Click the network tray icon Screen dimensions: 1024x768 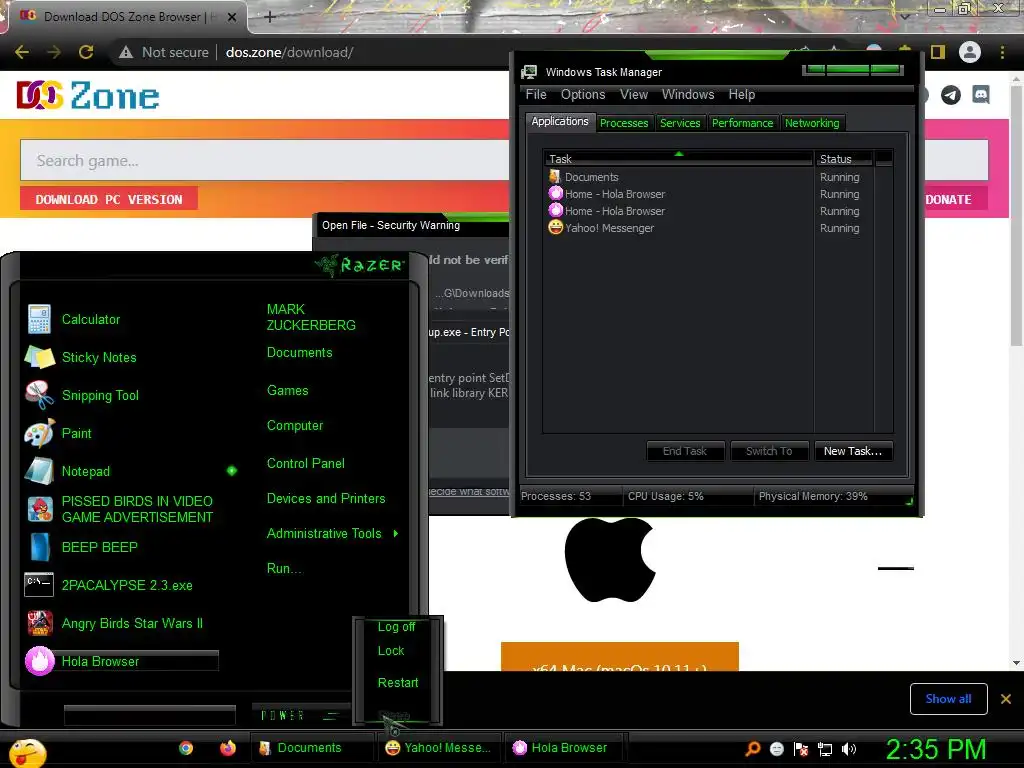(825, 749)
